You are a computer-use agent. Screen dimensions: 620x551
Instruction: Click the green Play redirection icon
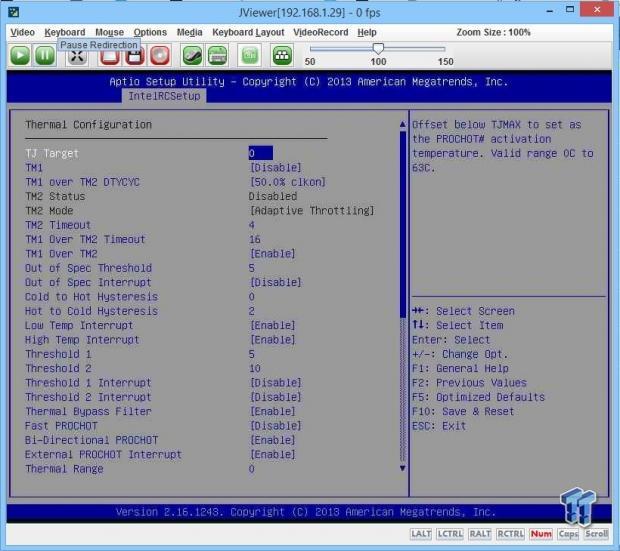(20, 55)
